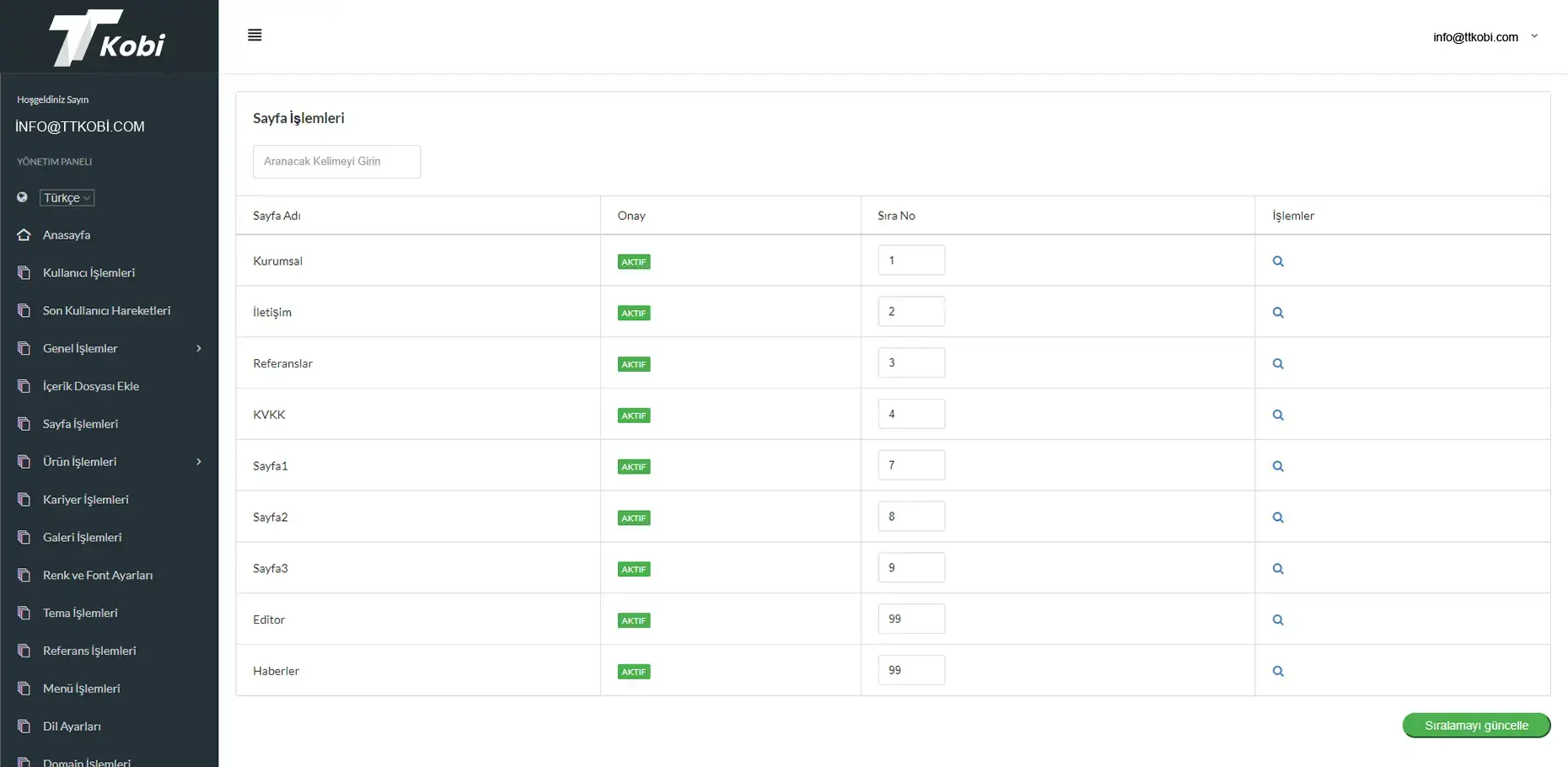Click magnifier icon in the Editor row

(1278, 620)
